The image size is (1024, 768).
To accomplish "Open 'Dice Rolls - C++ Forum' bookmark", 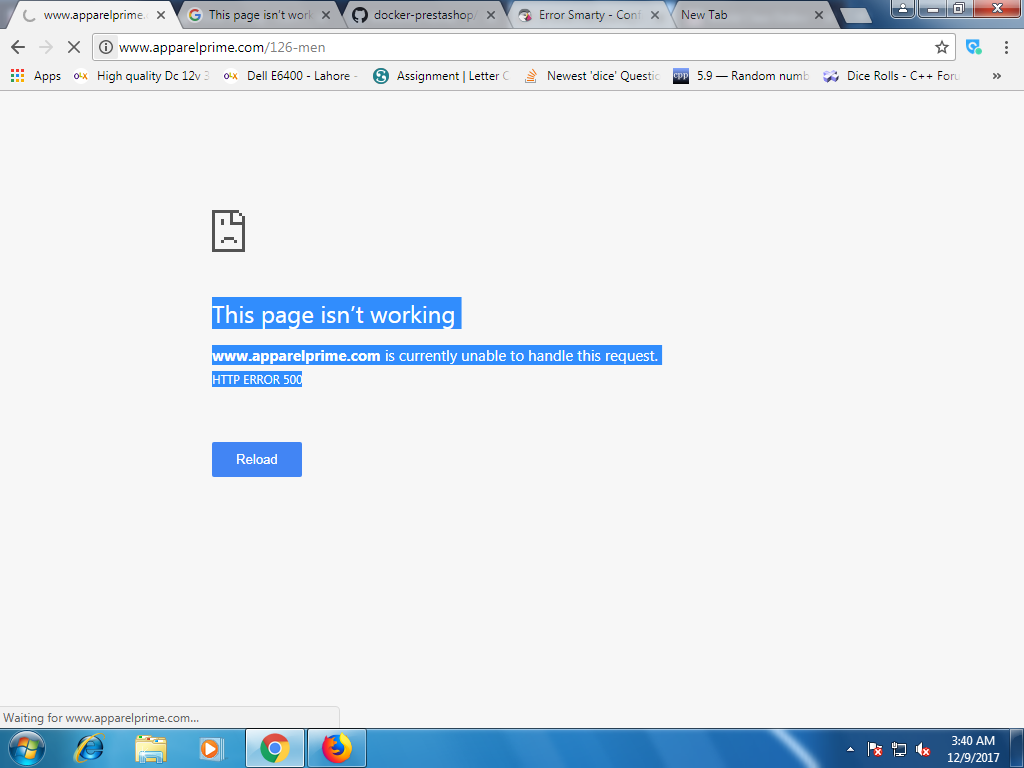I will pyautogui.click(x=891, y=76).
